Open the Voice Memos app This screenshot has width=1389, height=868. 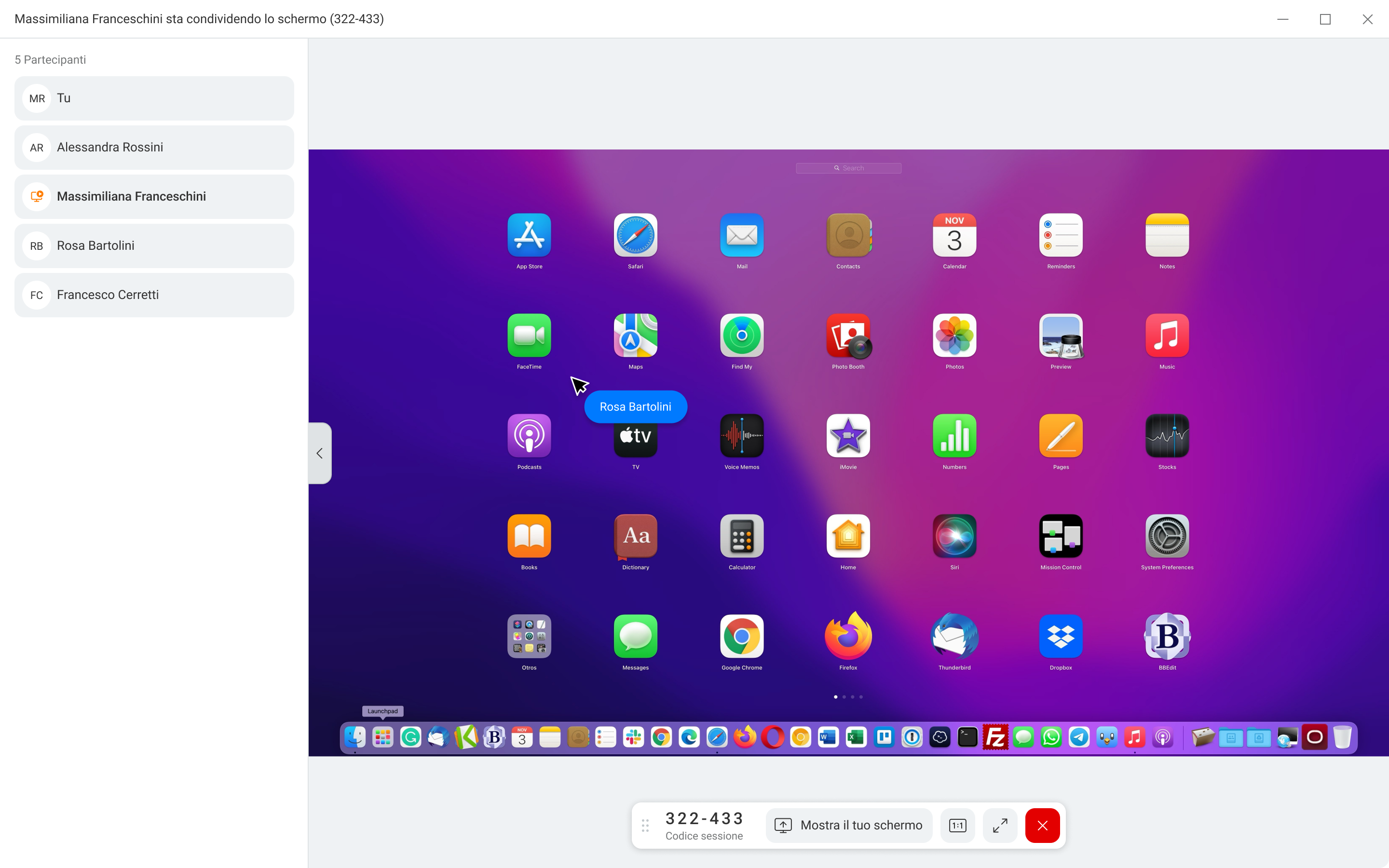point(742,436)
